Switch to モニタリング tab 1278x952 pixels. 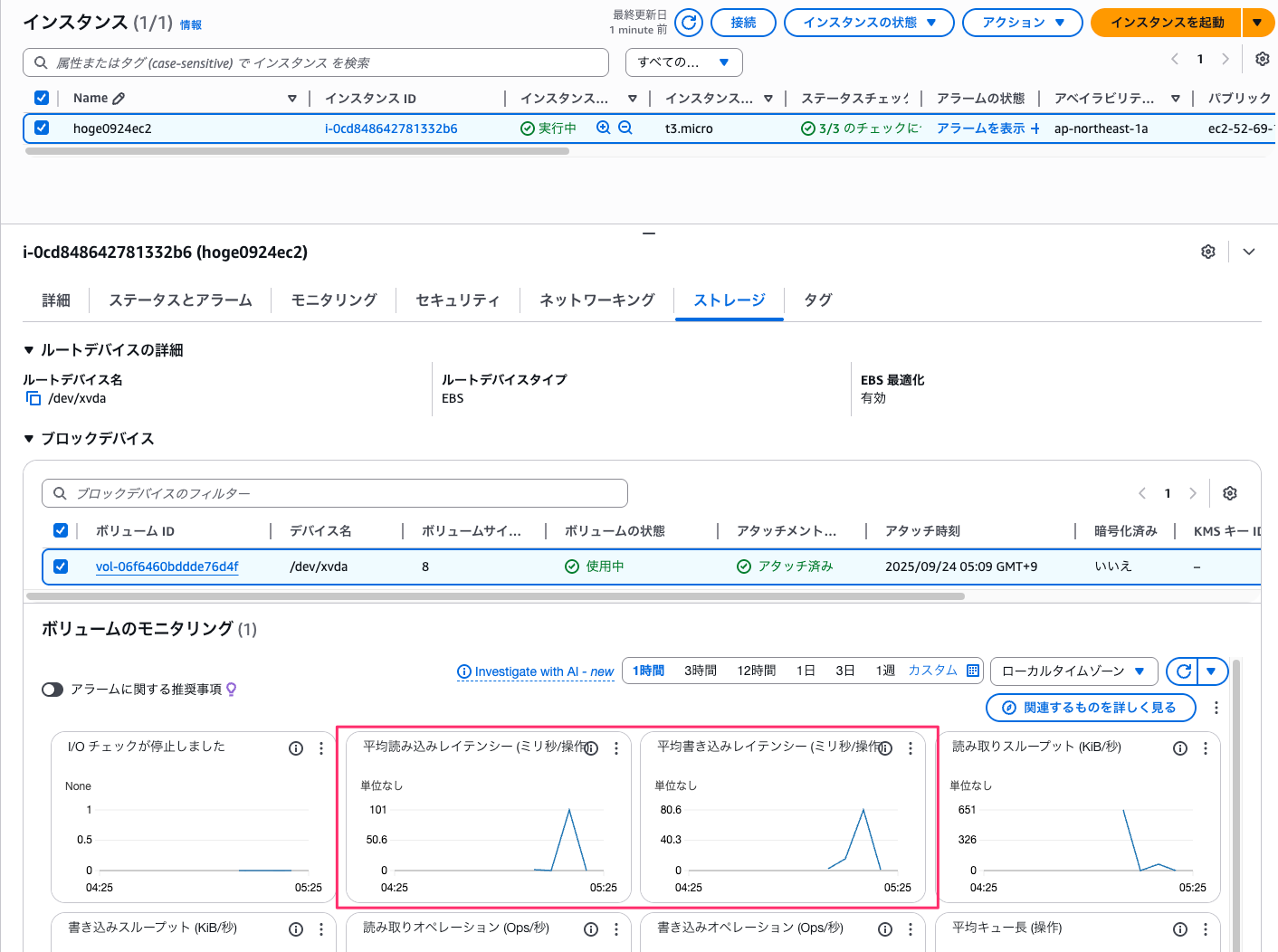pos(334,300)
